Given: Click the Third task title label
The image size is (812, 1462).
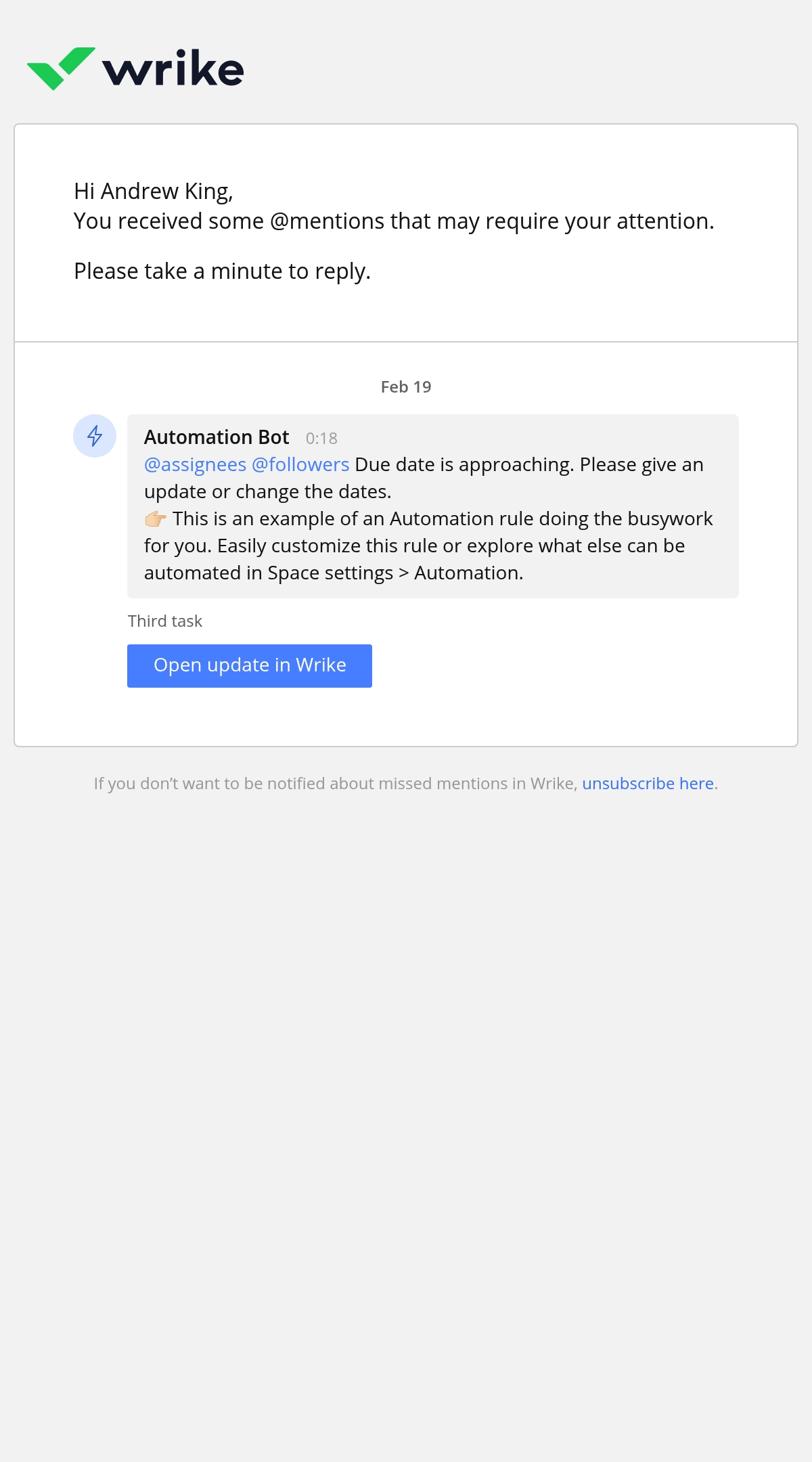Looking at the screenshot, I should coord(165,621).
